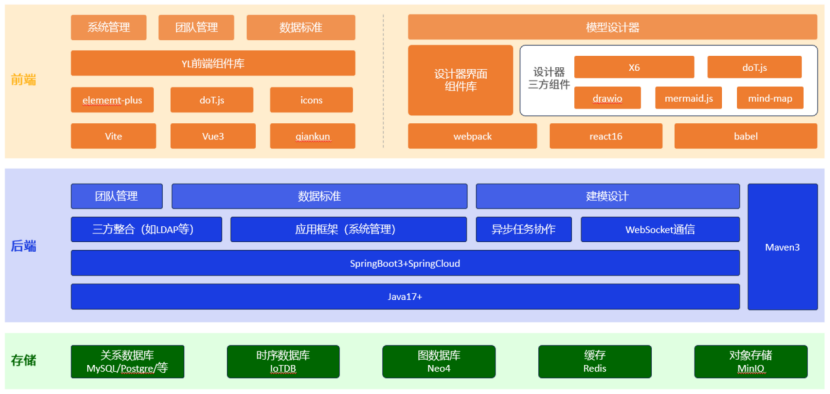Select the mind-map block
This screenshot has height=394, width=830.
pos(770,98)
